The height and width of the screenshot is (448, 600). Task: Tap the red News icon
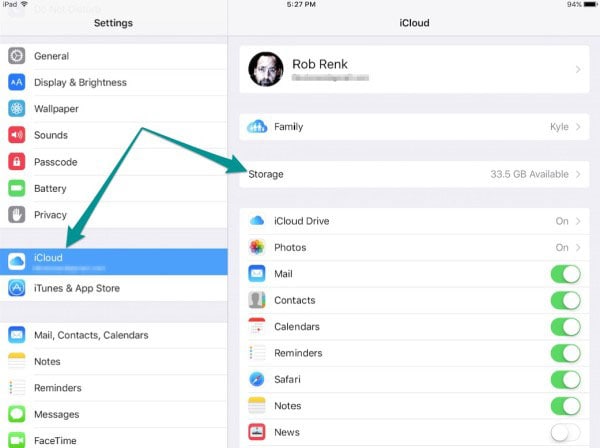click(257, 432)
